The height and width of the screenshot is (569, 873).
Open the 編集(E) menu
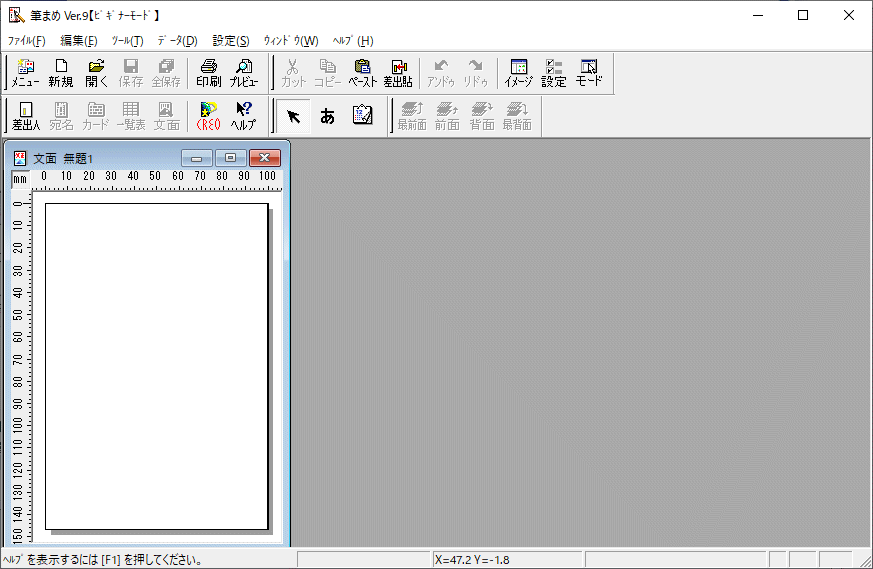pyautogui.click(x=79, y=41)
